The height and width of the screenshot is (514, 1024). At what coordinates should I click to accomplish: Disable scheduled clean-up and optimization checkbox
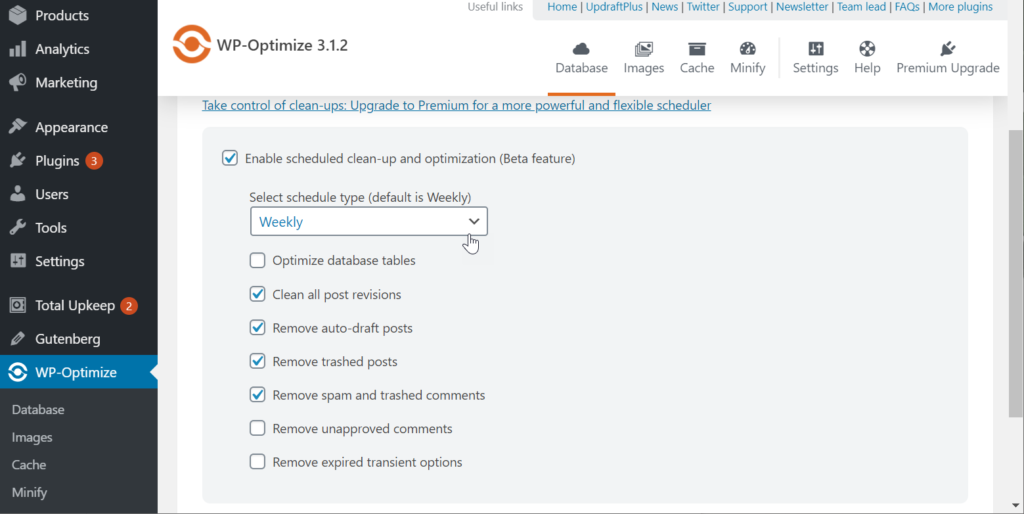click(x=230, y=158)
